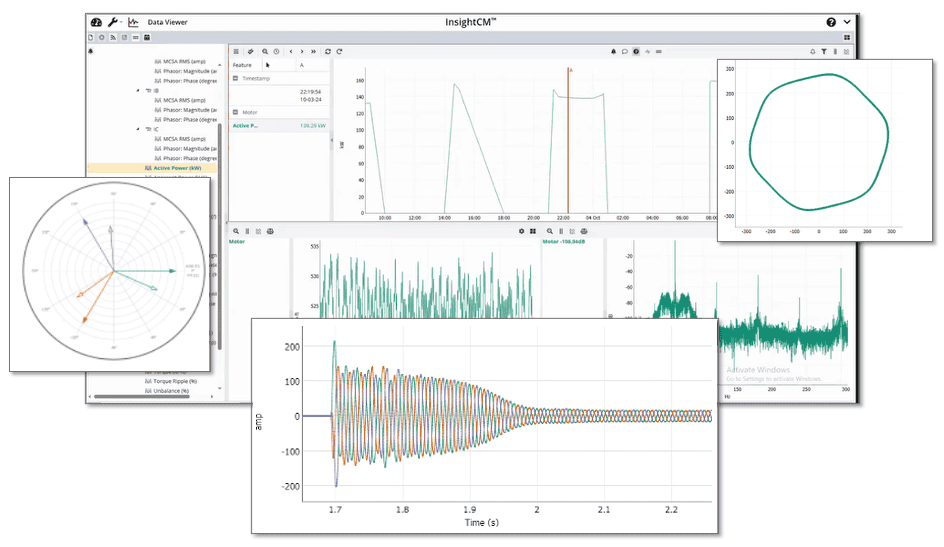Image resolution: width=944 pixels, height=547 pixels.
Task: Open the wrench configuration menu
Action: pyautogui.click(x=113, y=22)
